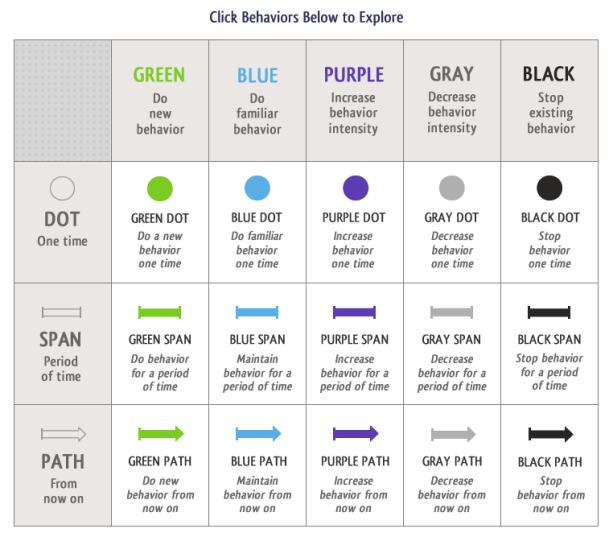This screenshot has height=533, width=609.
Task: Open the BLUE SPAN behavior label
Action: click(x=257, y=340)
